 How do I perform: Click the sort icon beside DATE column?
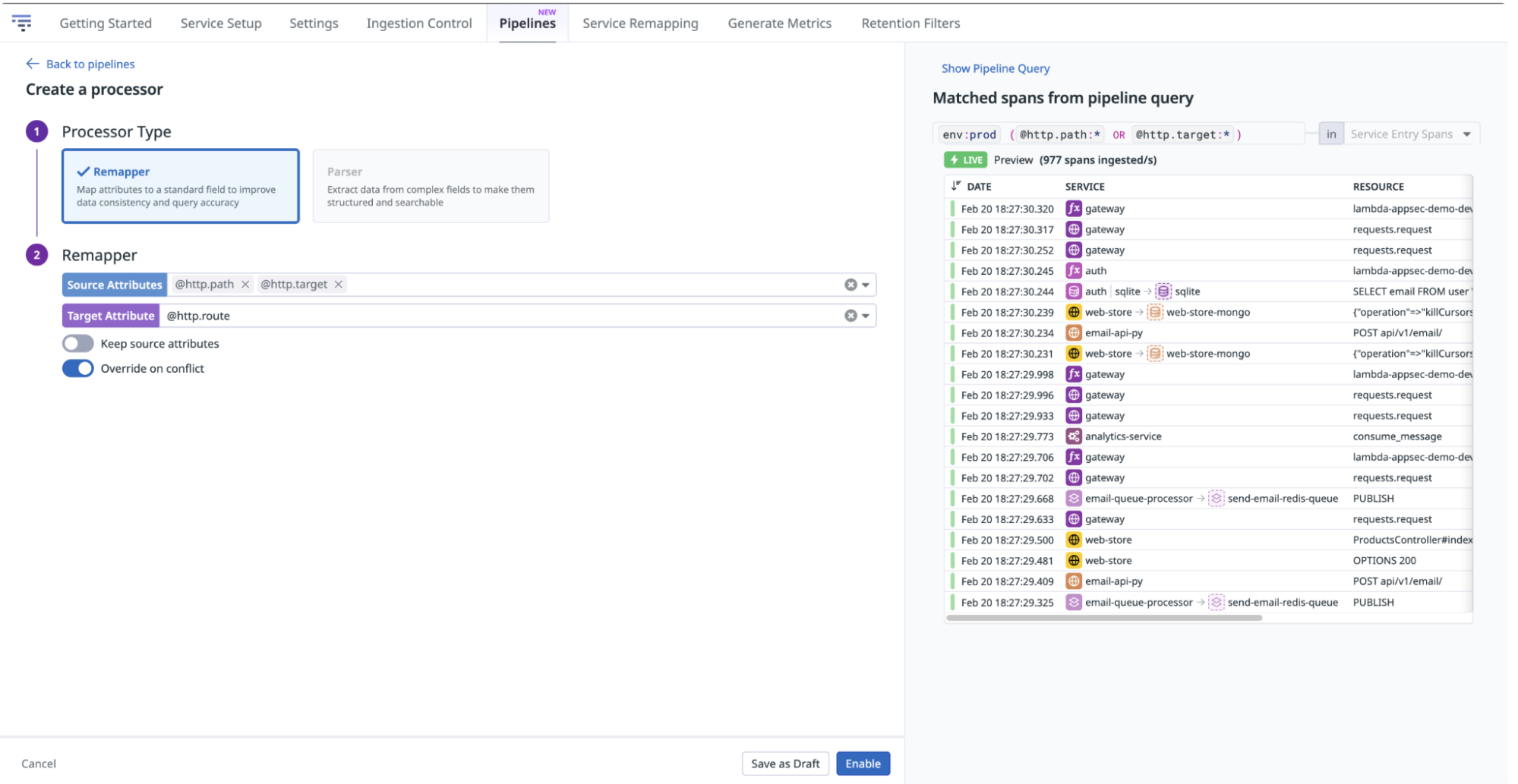tap(955, 186)
